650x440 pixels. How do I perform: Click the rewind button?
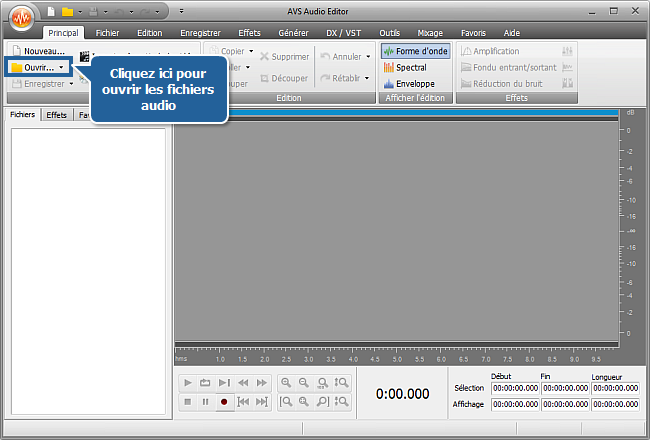pos(243,382)
